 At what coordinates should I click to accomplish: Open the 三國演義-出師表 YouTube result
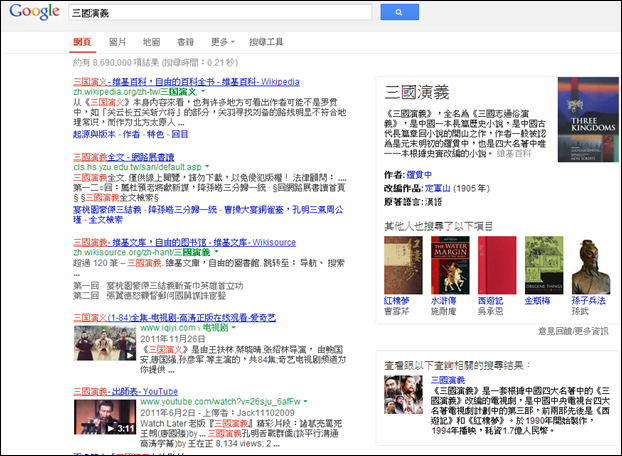click(x=125, y=391)
